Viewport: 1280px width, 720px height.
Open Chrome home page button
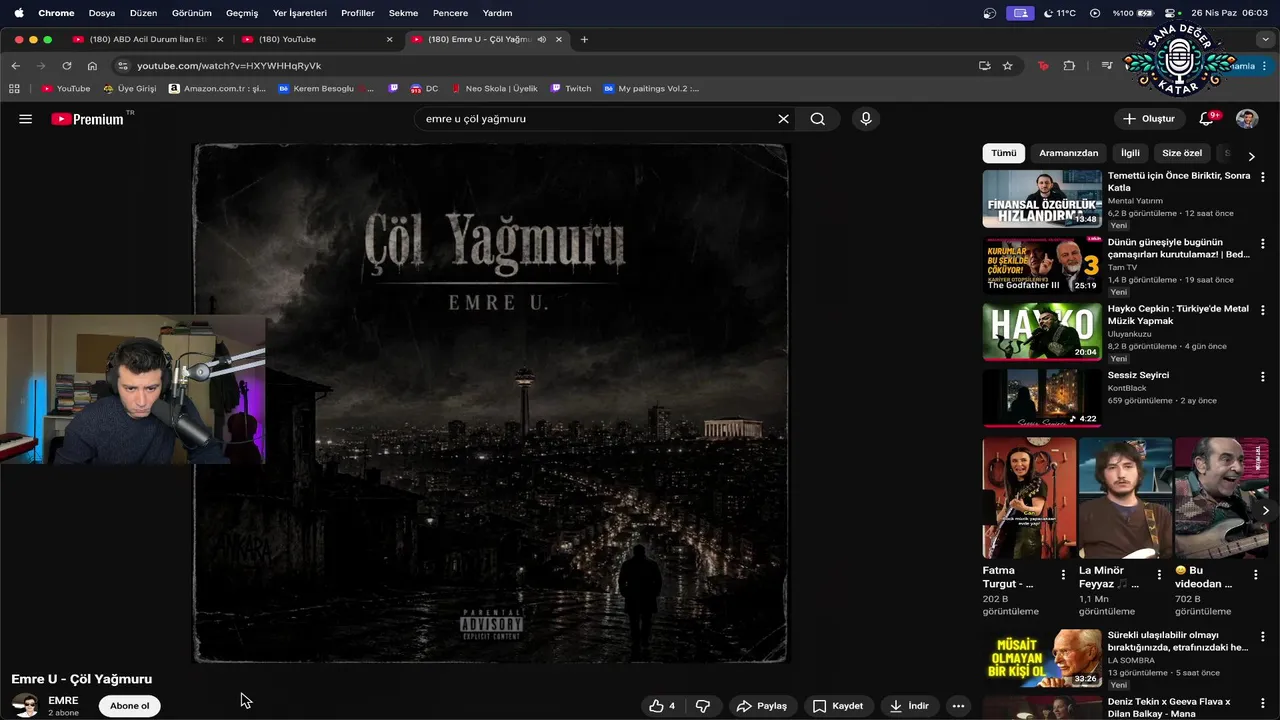pyautogui.click(x=92, y=66)
